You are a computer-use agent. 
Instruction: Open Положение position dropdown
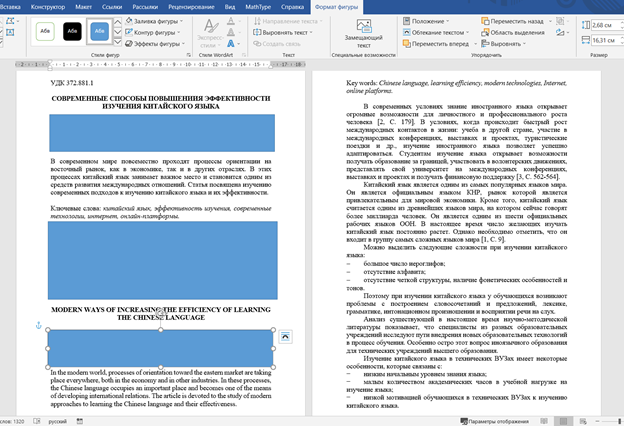point(426,21)
